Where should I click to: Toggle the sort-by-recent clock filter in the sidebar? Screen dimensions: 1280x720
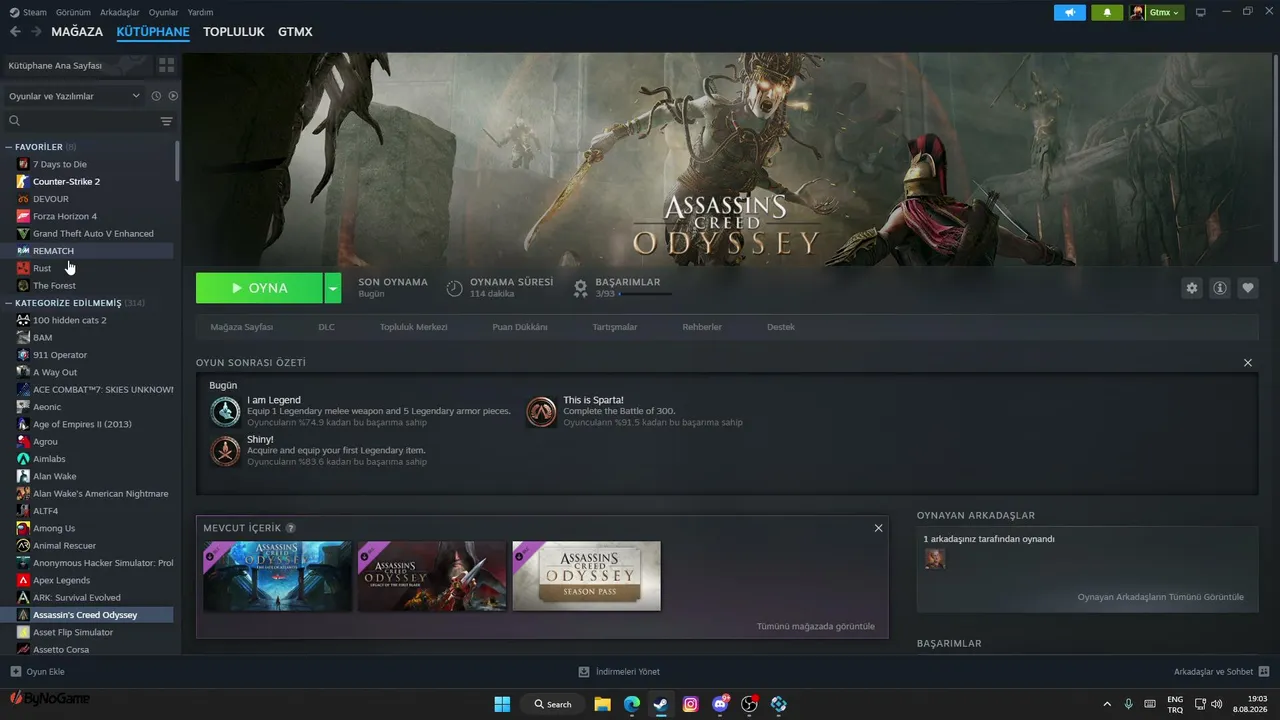tap(156, 96)
